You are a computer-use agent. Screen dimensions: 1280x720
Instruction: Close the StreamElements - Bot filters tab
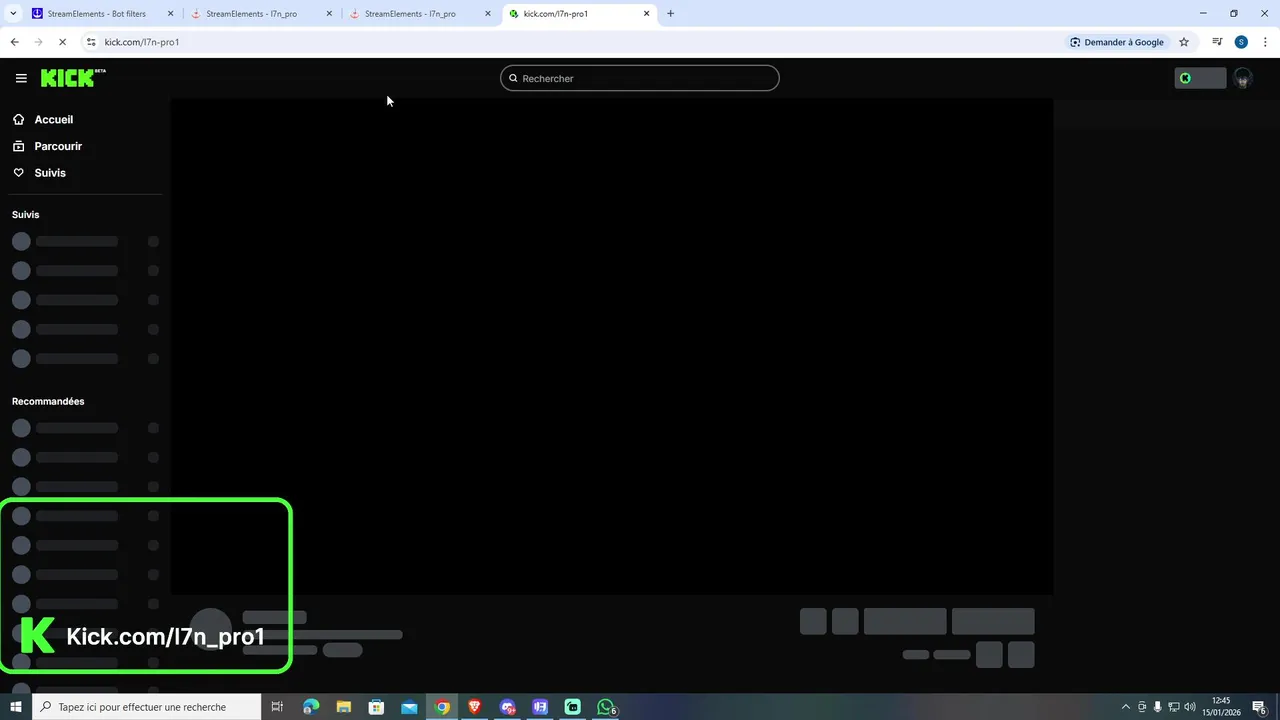[170, 14]
